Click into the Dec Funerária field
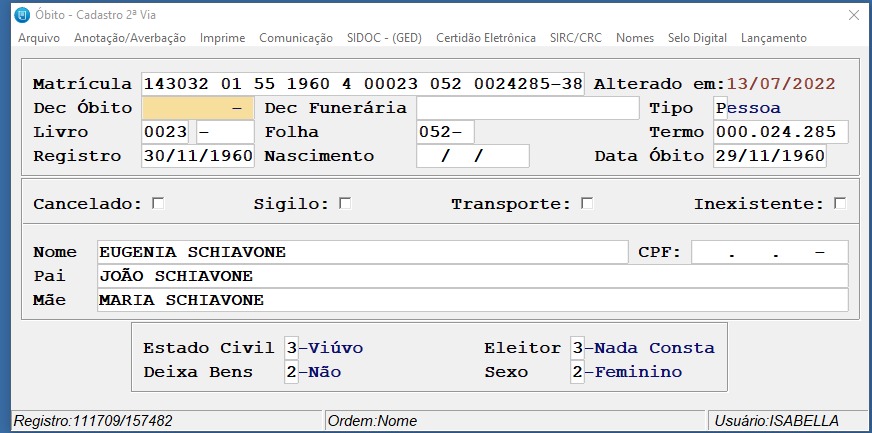This screenshot has height=433, width=872. [528, 108]
